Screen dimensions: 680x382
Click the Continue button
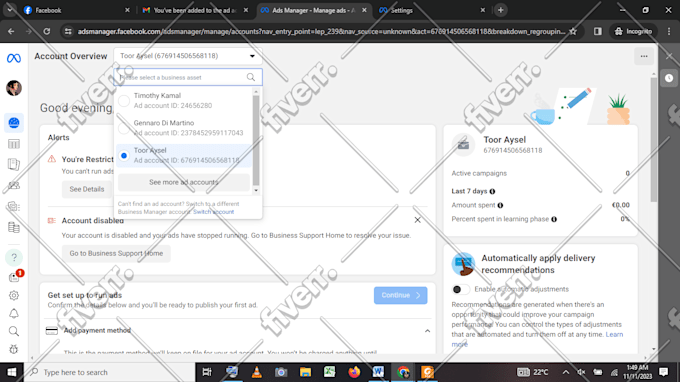click(400, 295)
